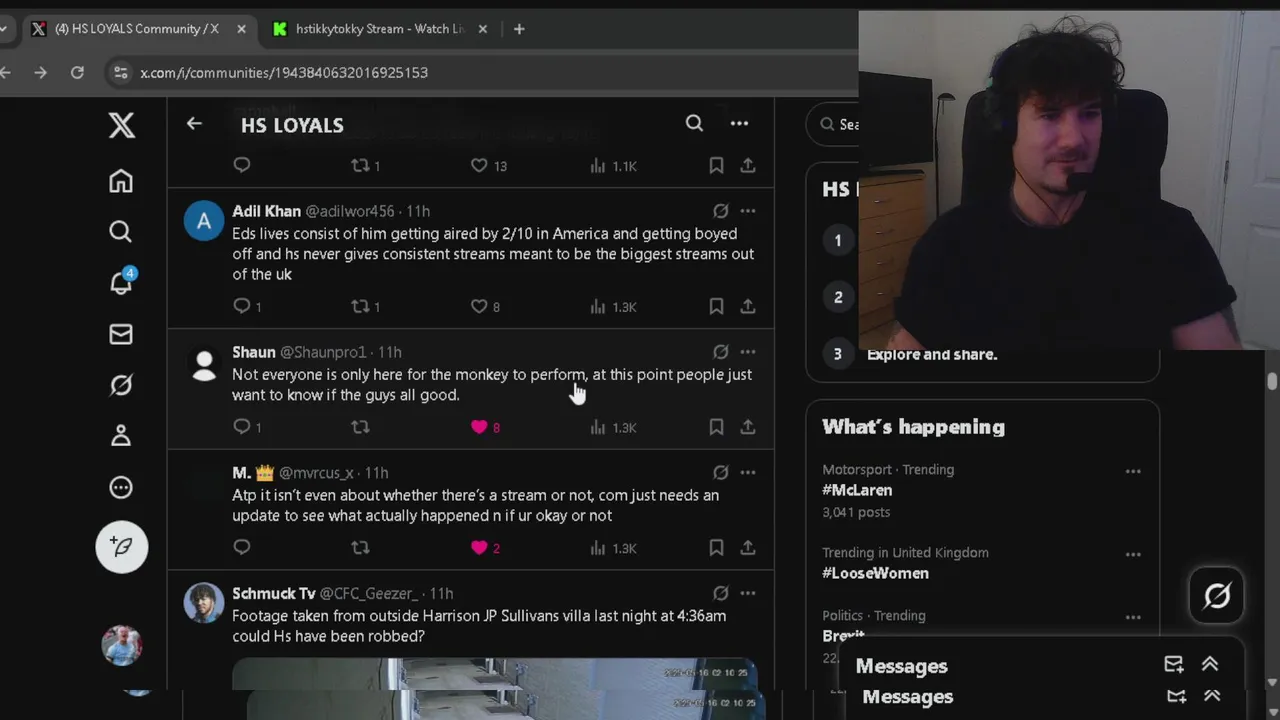This screenshot has width=1280, height=720.
Task: Open Profile icon in sidebar
Action: click(x=121, y=436)
